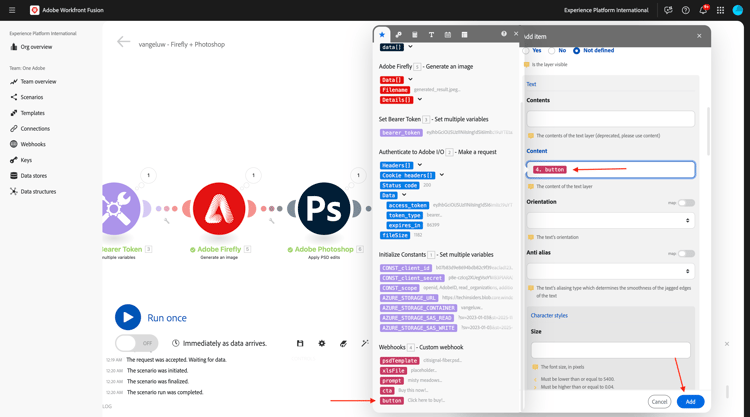Viewport: 750px width, 417px height.
Task: Open the schedule clock setting
Action: point(176,343)
